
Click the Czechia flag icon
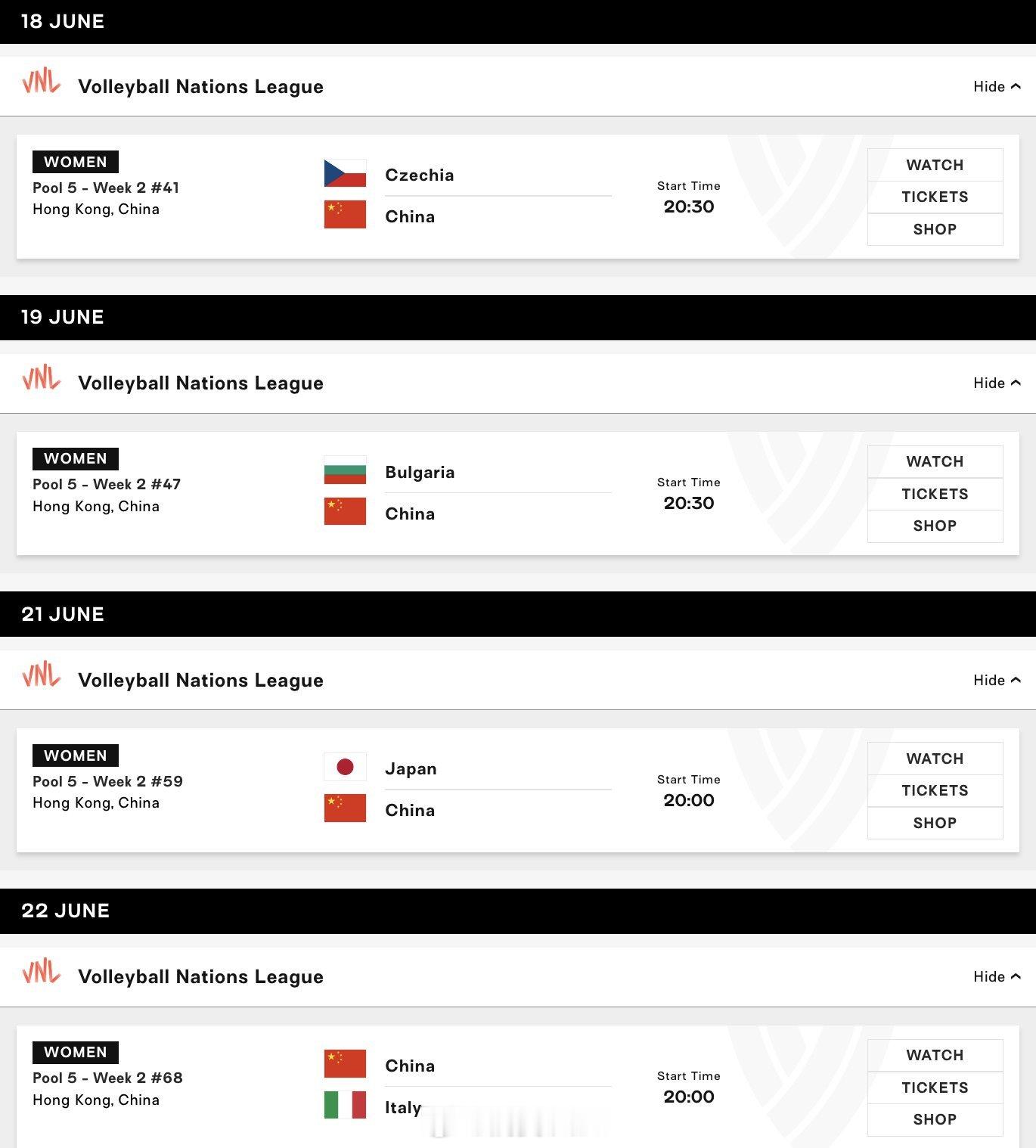345,173
